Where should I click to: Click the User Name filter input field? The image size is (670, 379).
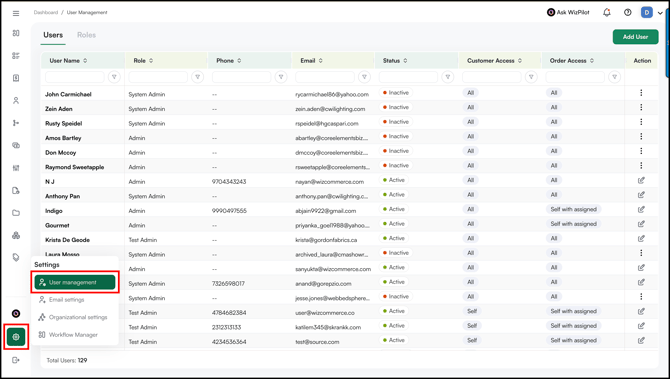75,77
